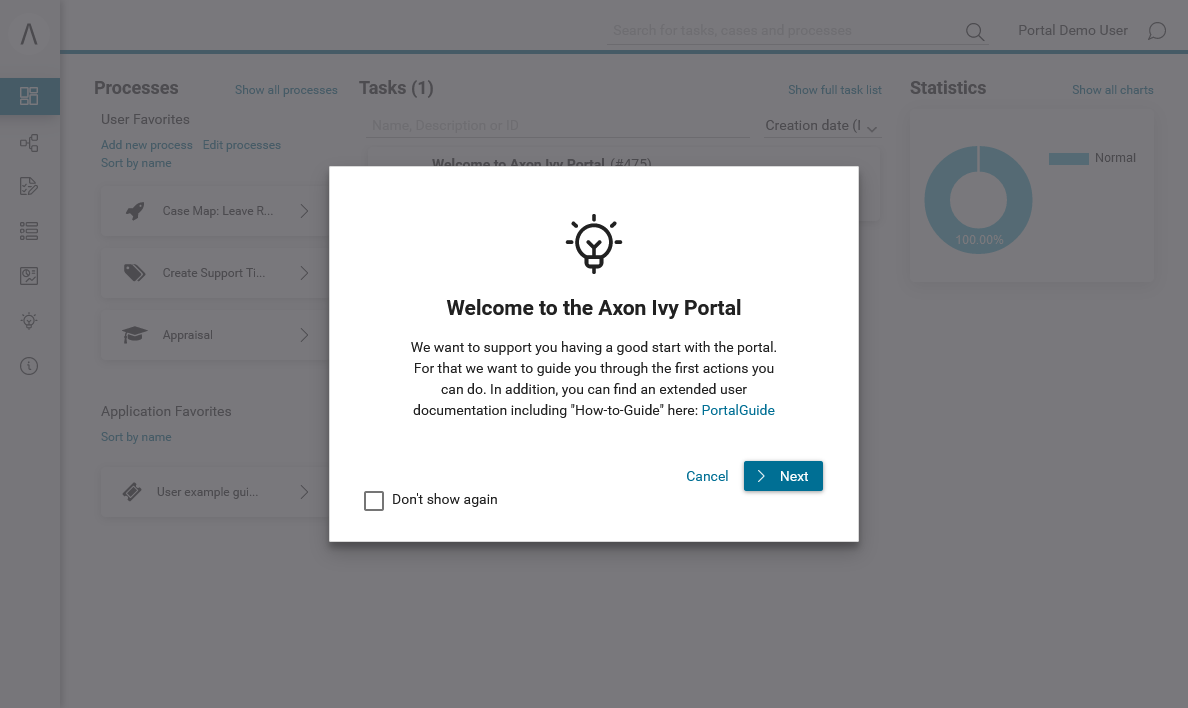
Task: Open the Dashboard sidebar icon
Action: tap(29, 96)
